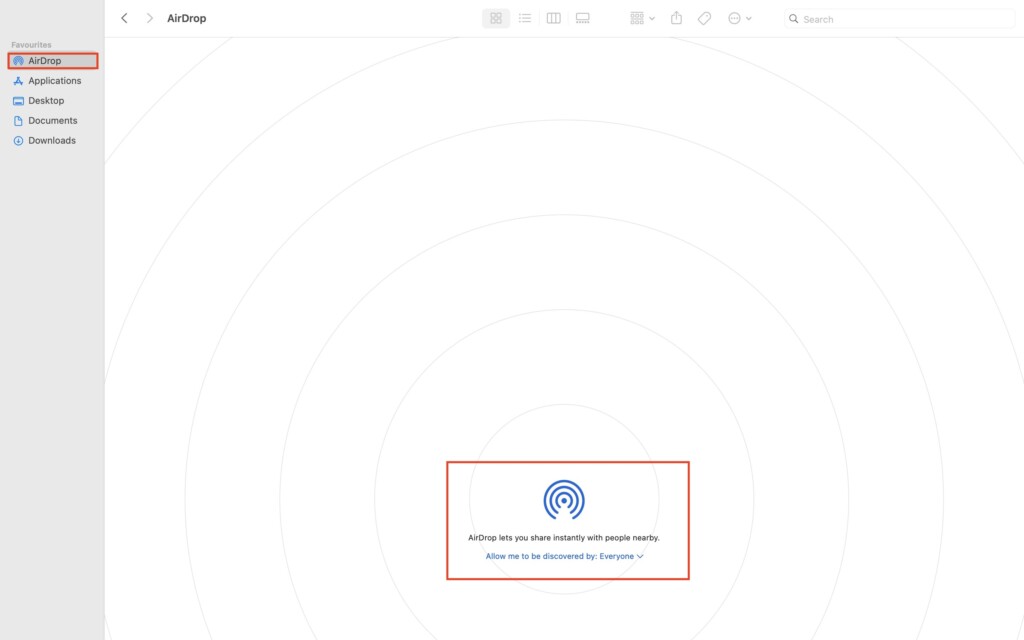Open the More actions ellipsis menu
1024x640 pixels.
(740, 18)
